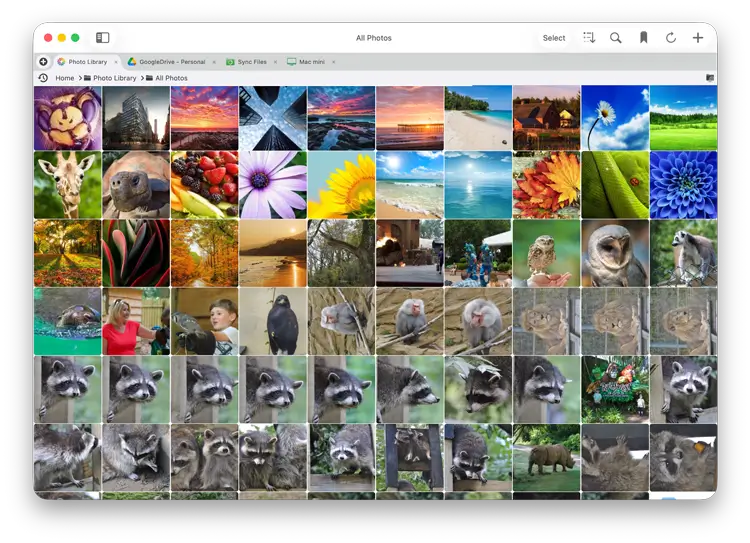Open the giraffe photo thumbnail
The image size is (750, 543).
pyautogui.click(x=67, y=185)
